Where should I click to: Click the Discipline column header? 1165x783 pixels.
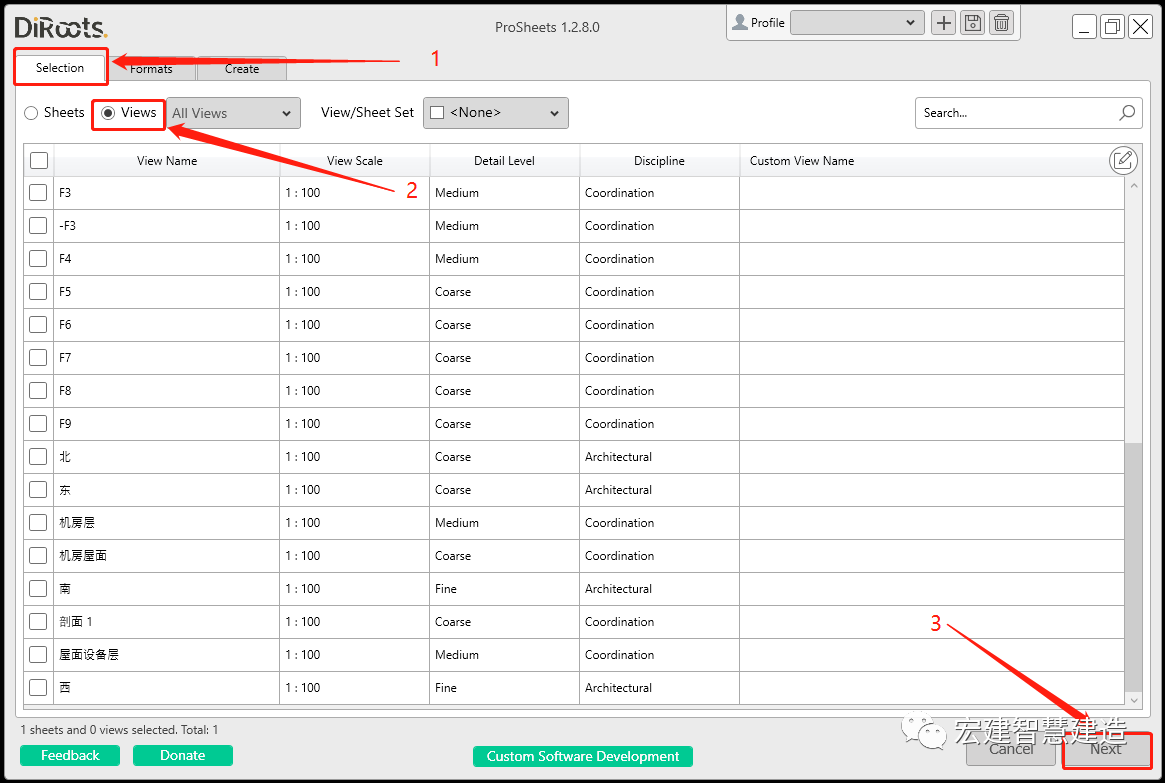click(x=659, y=160)
